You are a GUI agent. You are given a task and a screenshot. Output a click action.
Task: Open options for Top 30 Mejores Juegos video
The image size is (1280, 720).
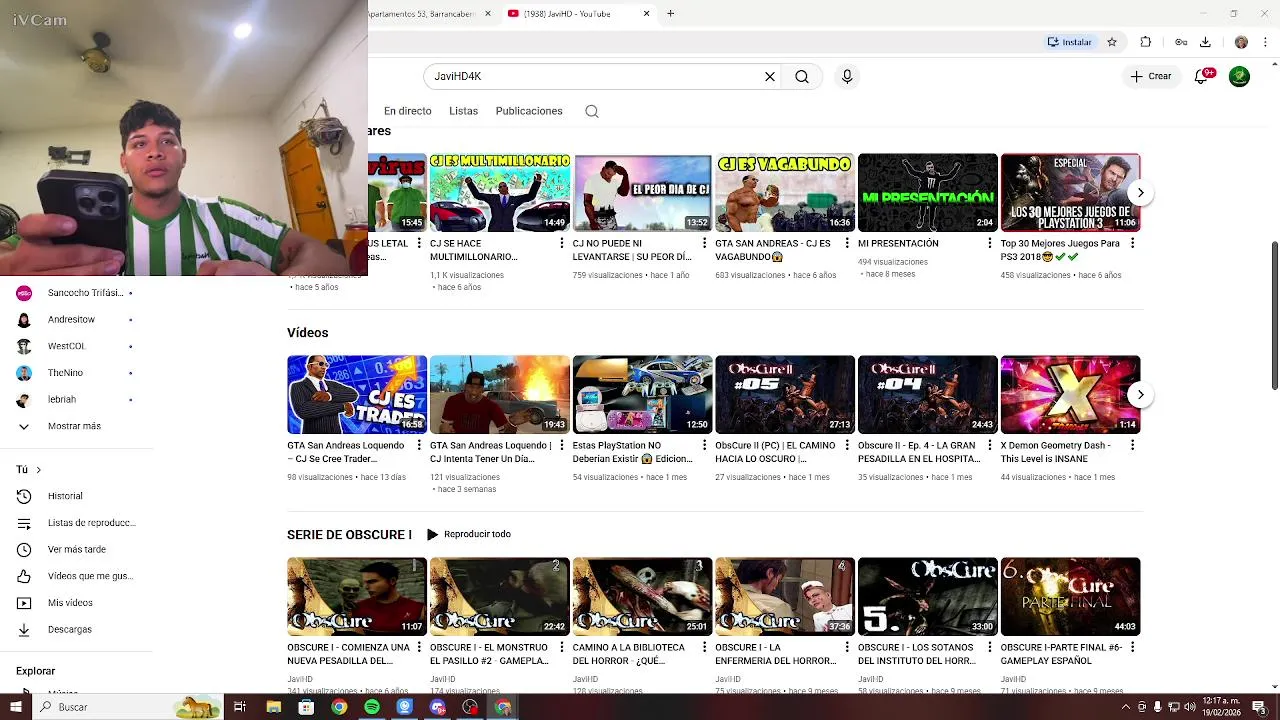[x=1132, y=243]
